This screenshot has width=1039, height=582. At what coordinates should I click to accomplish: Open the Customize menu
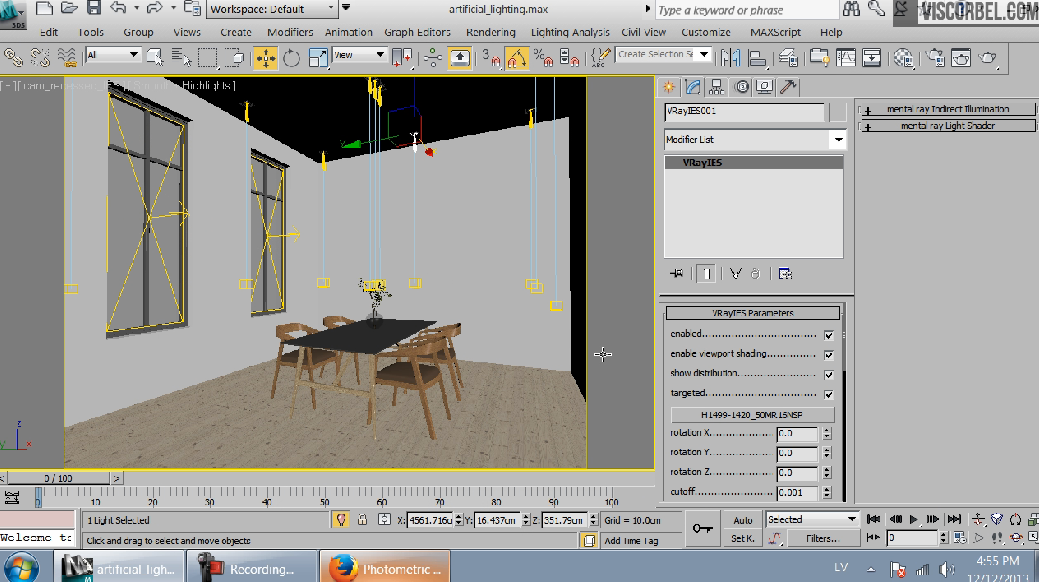click(706, 32)
